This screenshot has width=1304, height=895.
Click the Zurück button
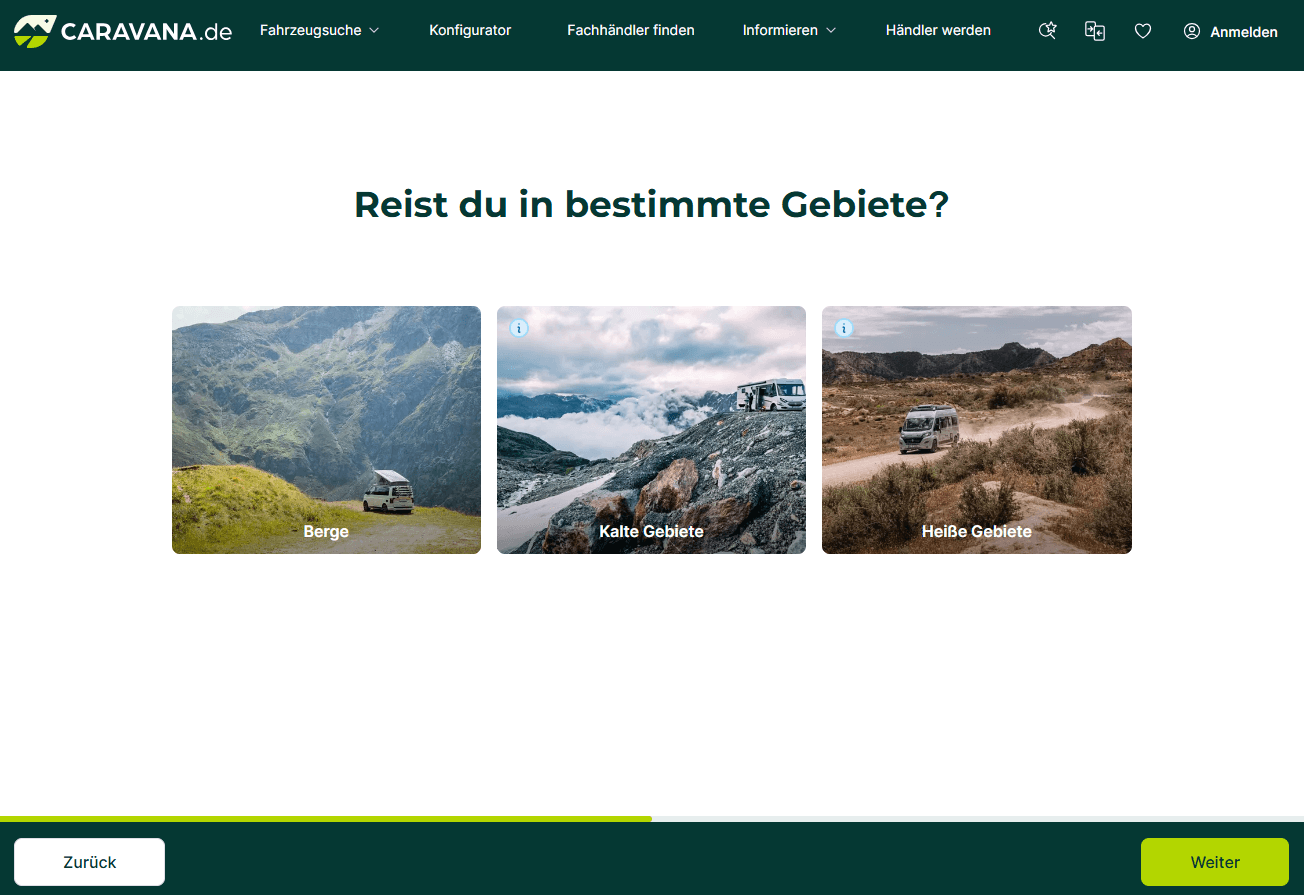pos(90,862)
